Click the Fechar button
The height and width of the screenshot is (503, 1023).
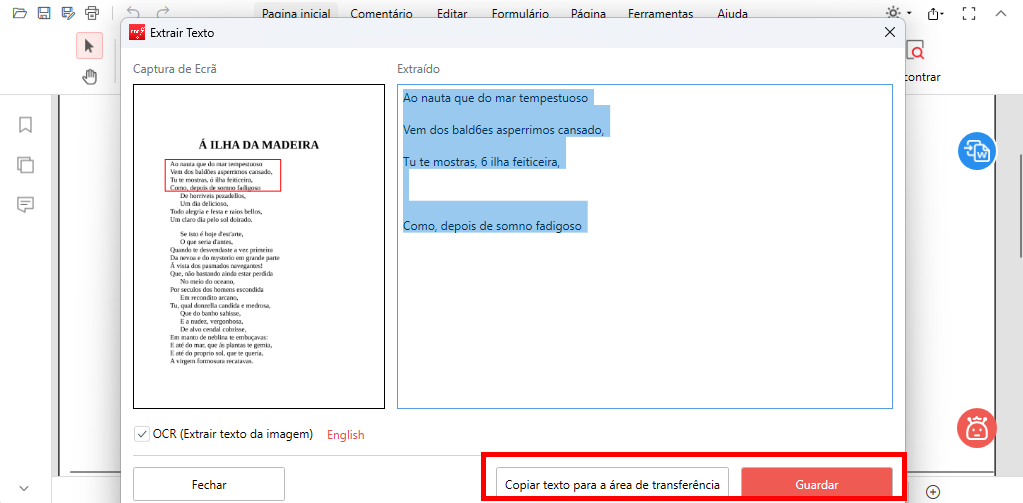point(209,484)
